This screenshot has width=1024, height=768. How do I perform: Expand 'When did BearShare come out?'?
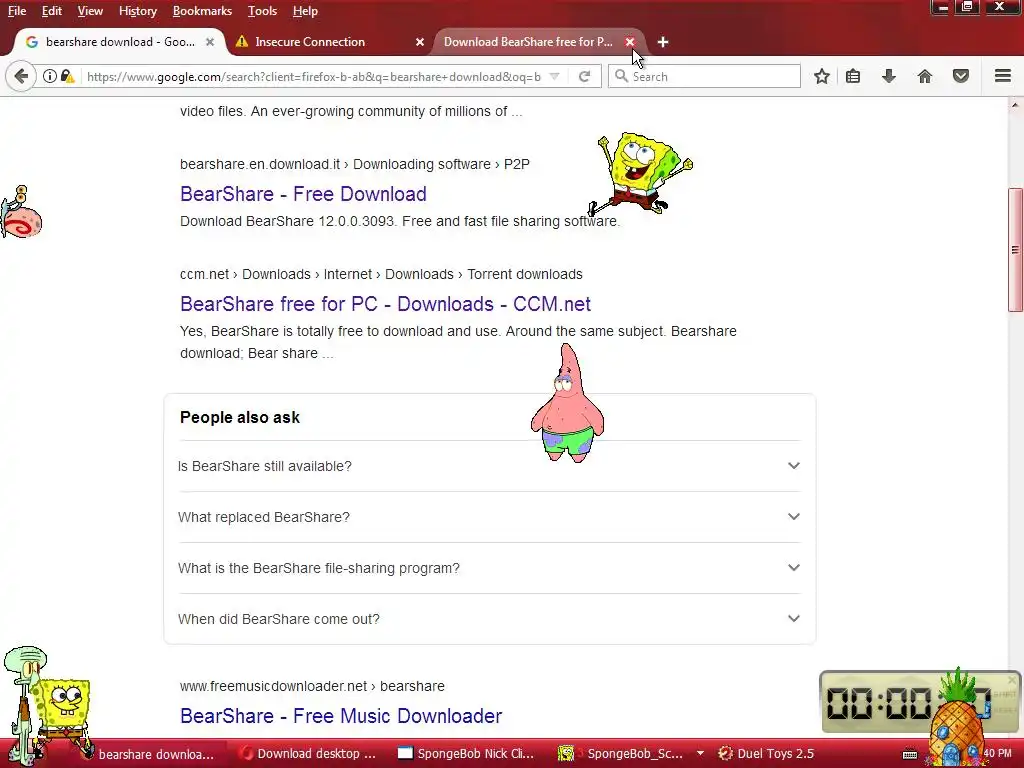click(489, 619)
